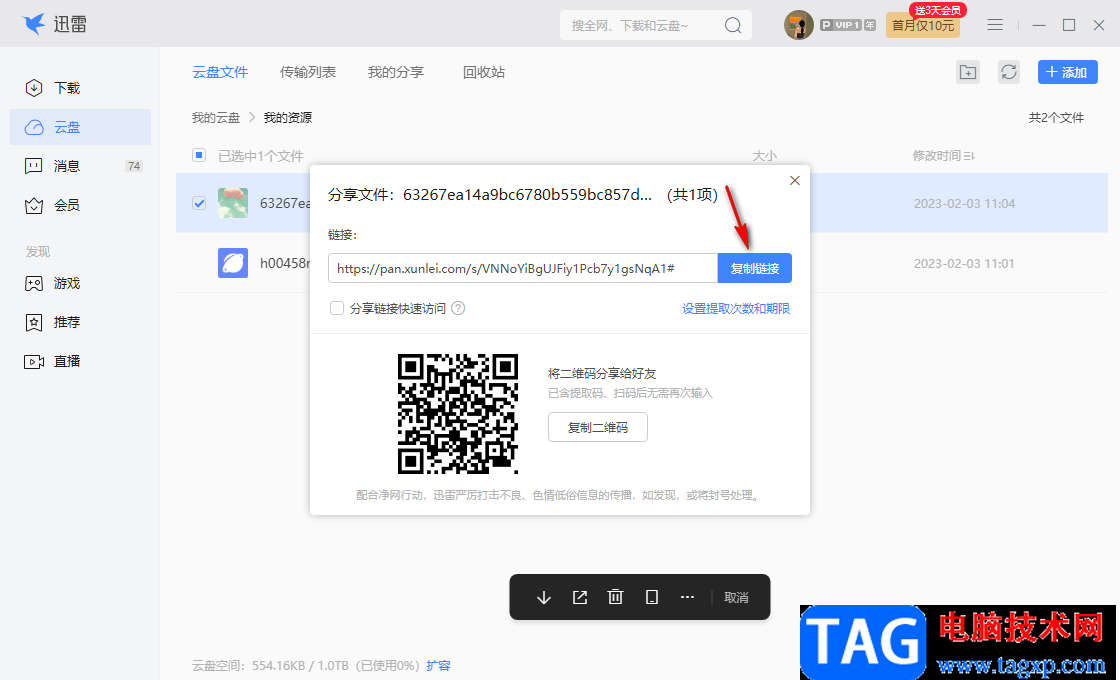1120x680 pixels.
Task: Open 会员 in the sidebar
Action: (80, 206)
